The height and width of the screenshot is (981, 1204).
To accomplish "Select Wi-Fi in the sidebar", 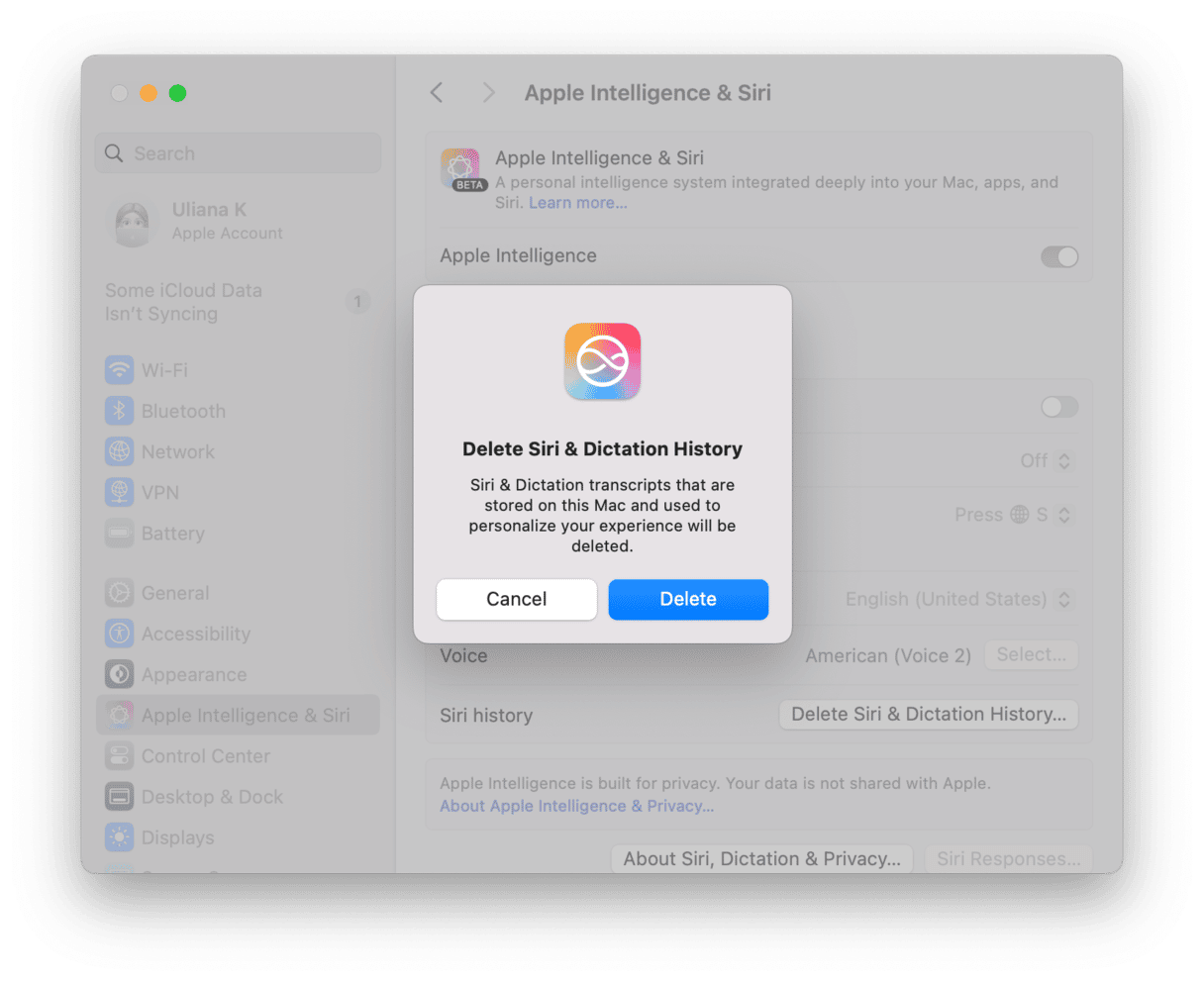I will [238, 370].
